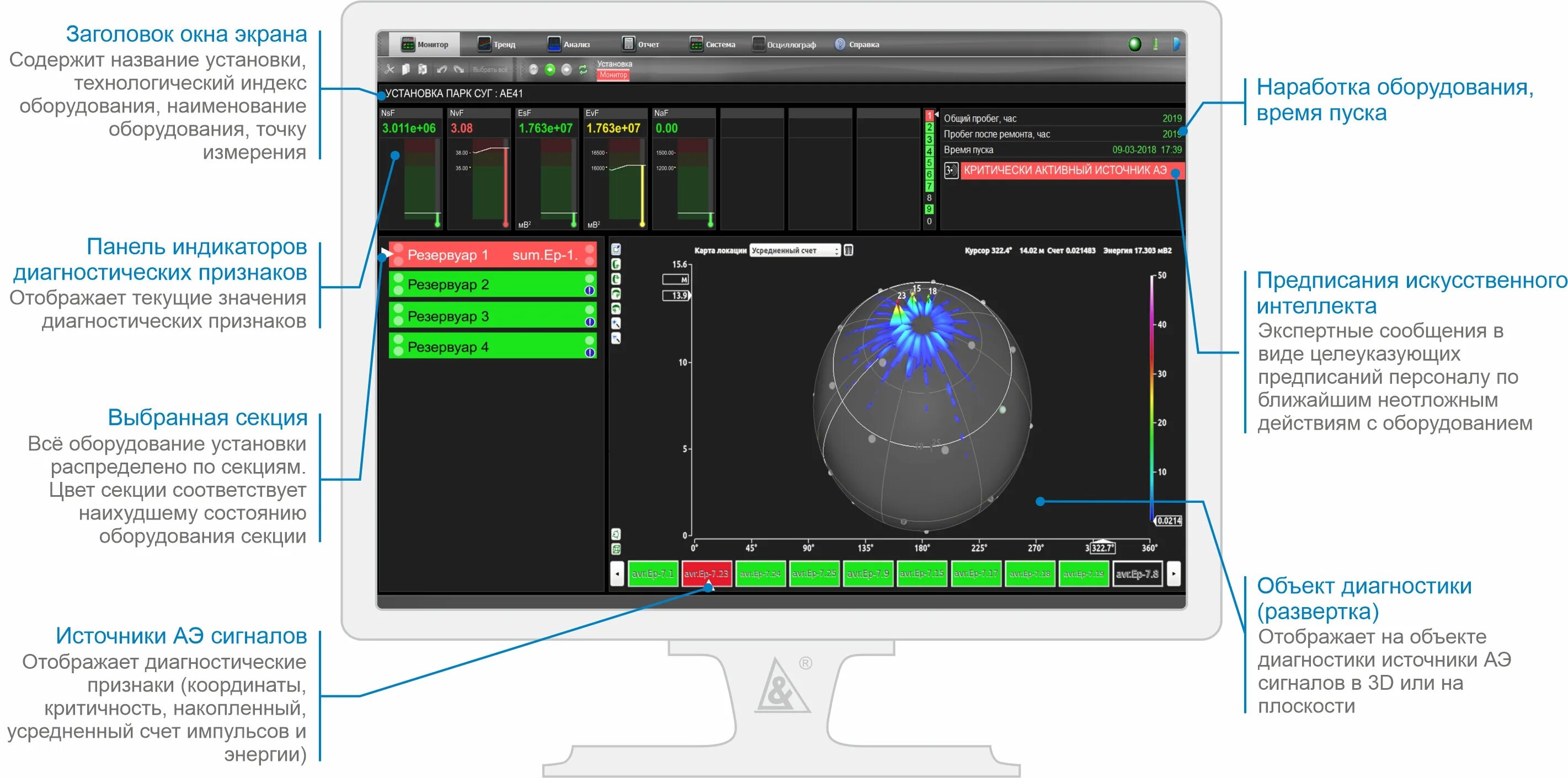Screen dimensions: 1568x778
Task: Switch to the Тренд tab
Action: coord(496,44)
